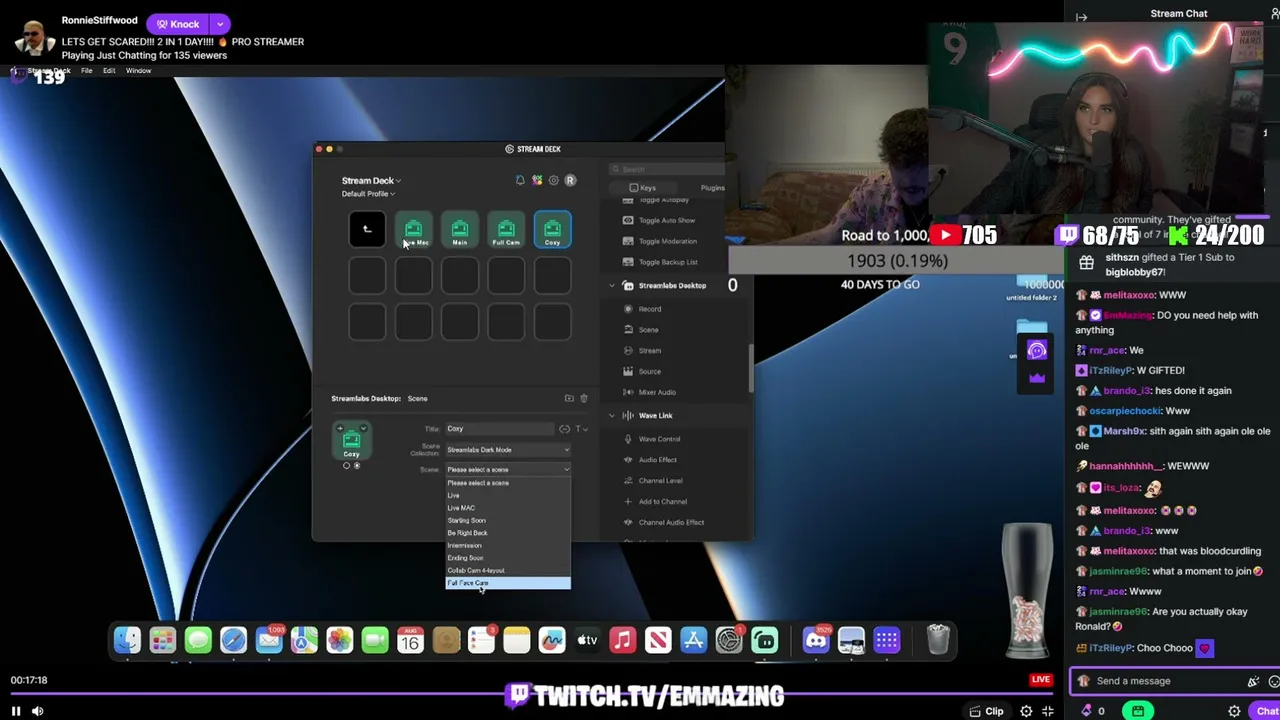Image resolution: width=1280 pixels, height=720 pixels.
Task: Open Discord from the dock
Action: click(816, 640)
